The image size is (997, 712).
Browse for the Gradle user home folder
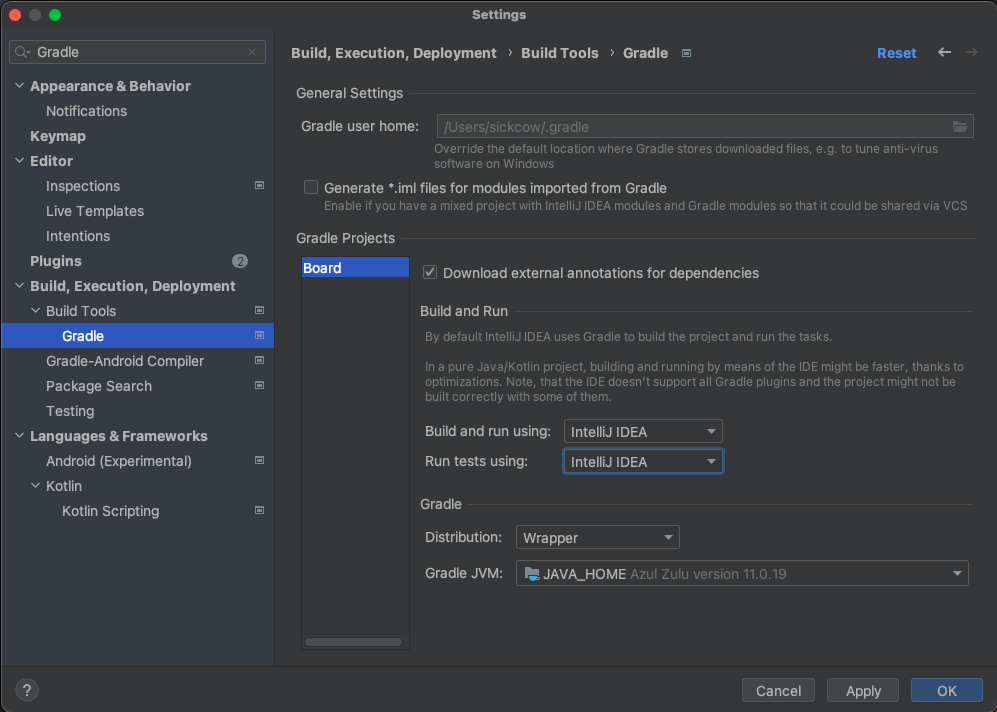(959, 127)
